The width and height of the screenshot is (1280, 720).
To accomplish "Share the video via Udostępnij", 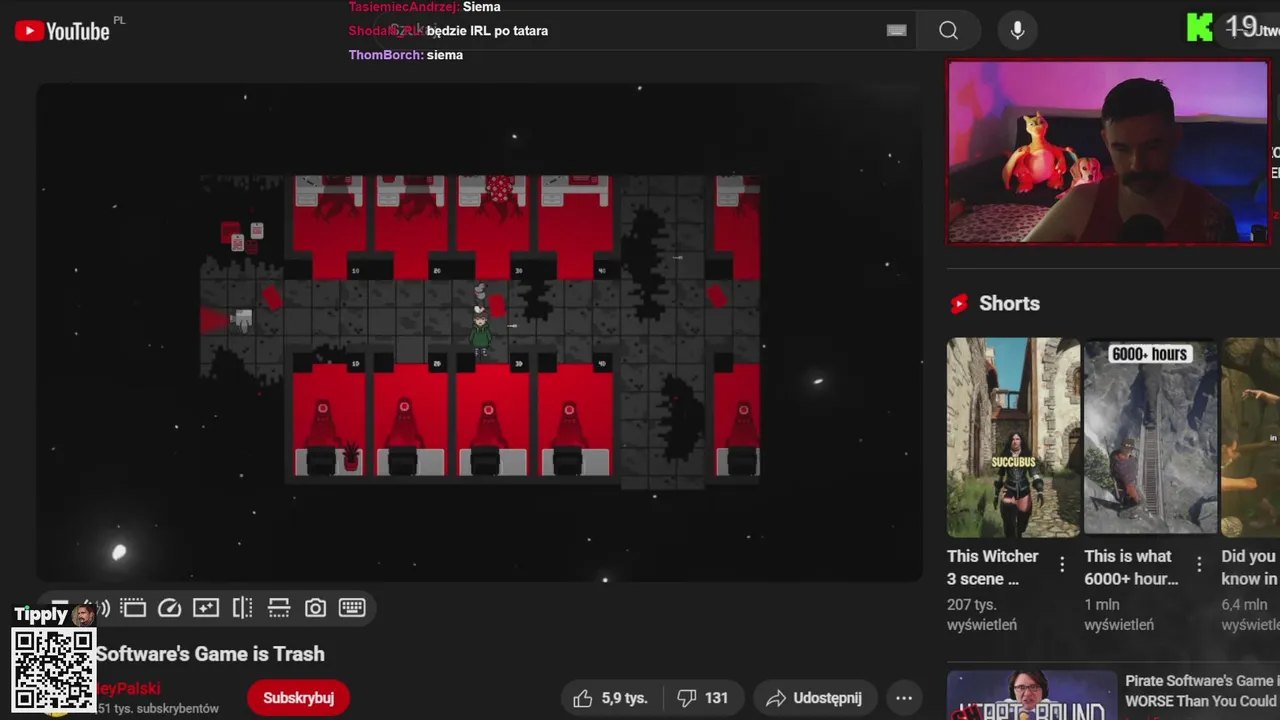I will [x=813, y=698].
